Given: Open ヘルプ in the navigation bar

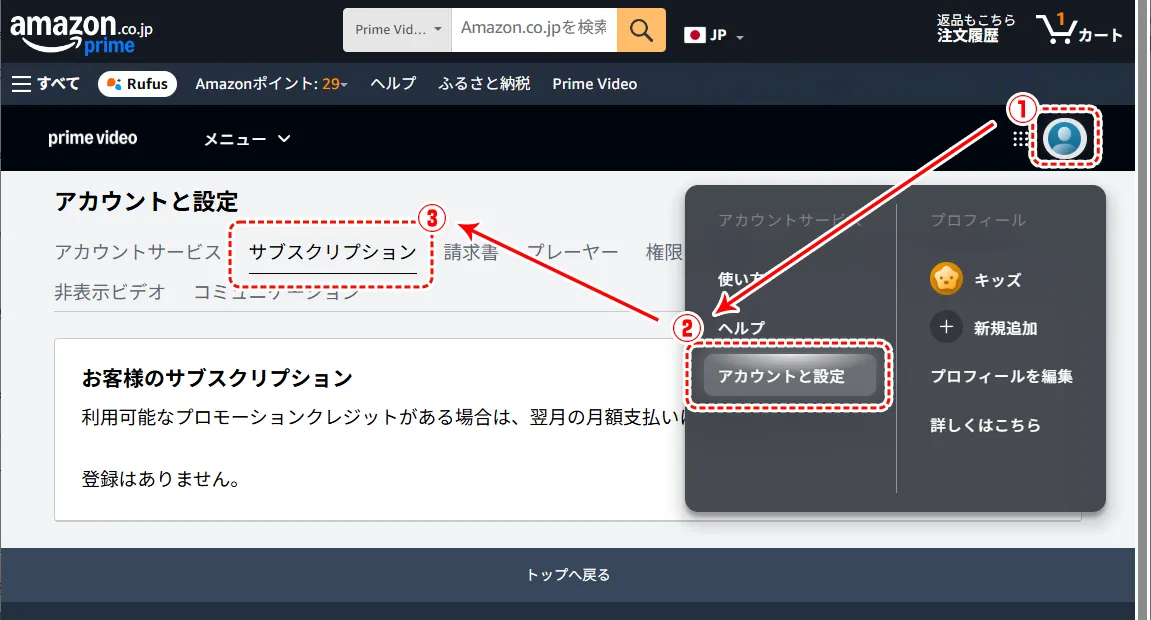Looking at the screenshot, I should point(393,84).
